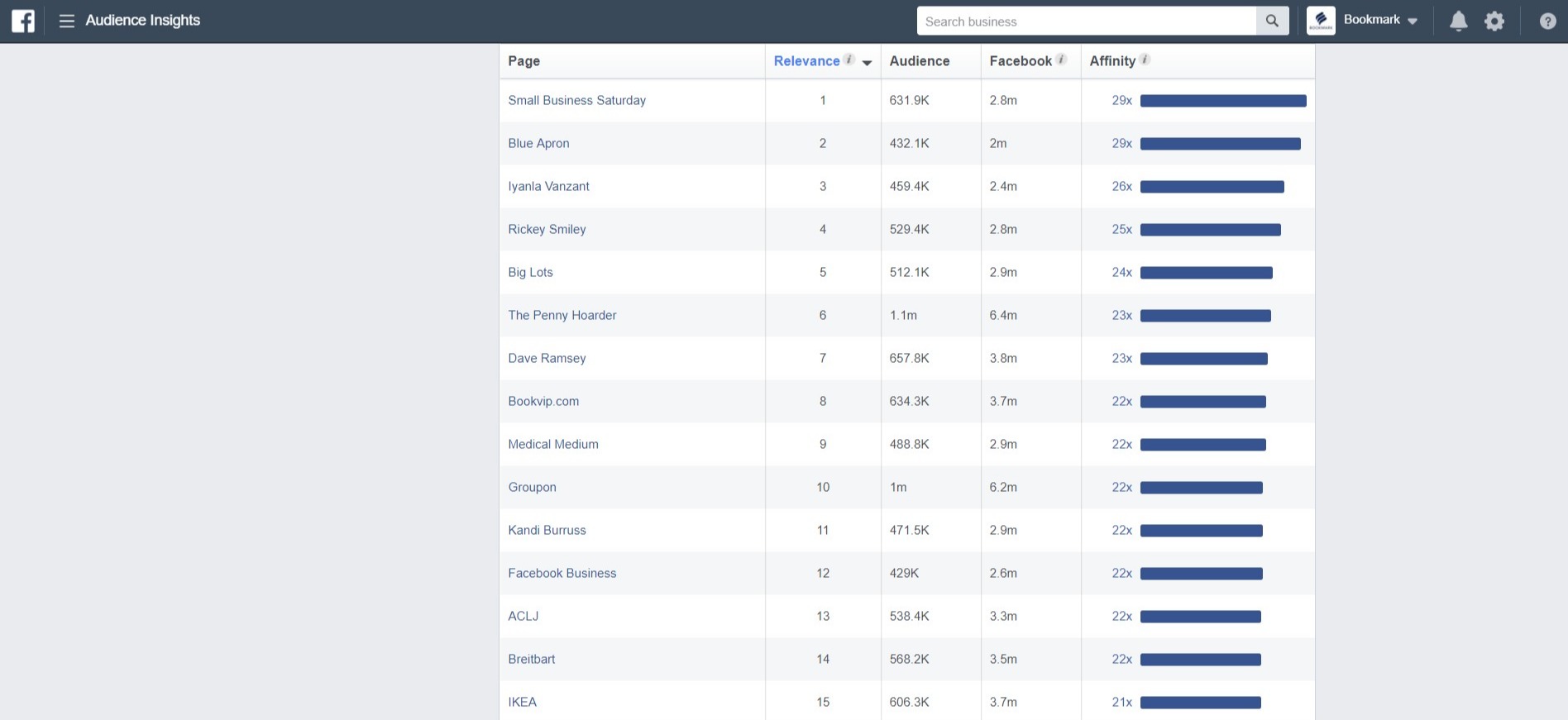
Task: Click the Relevance column info icon
Action: point(849,60)
